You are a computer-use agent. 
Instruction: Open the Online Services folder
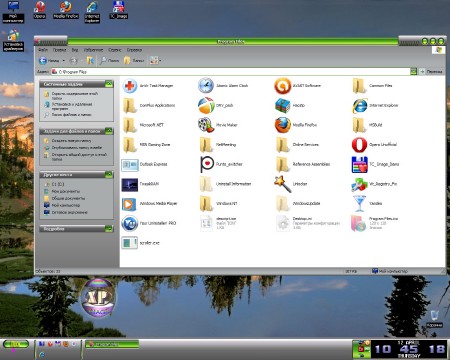(282, 145)
